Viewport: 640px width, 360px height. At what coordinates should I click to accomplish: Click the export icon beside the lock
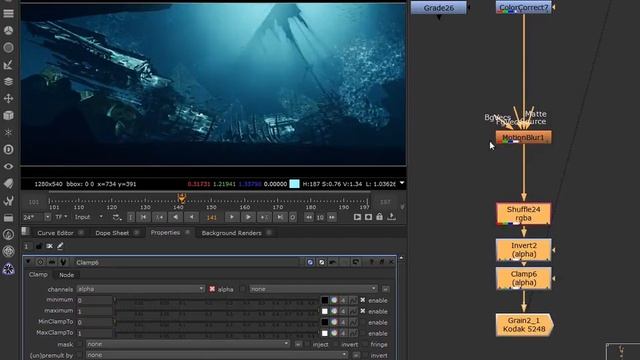coord(391,217)
